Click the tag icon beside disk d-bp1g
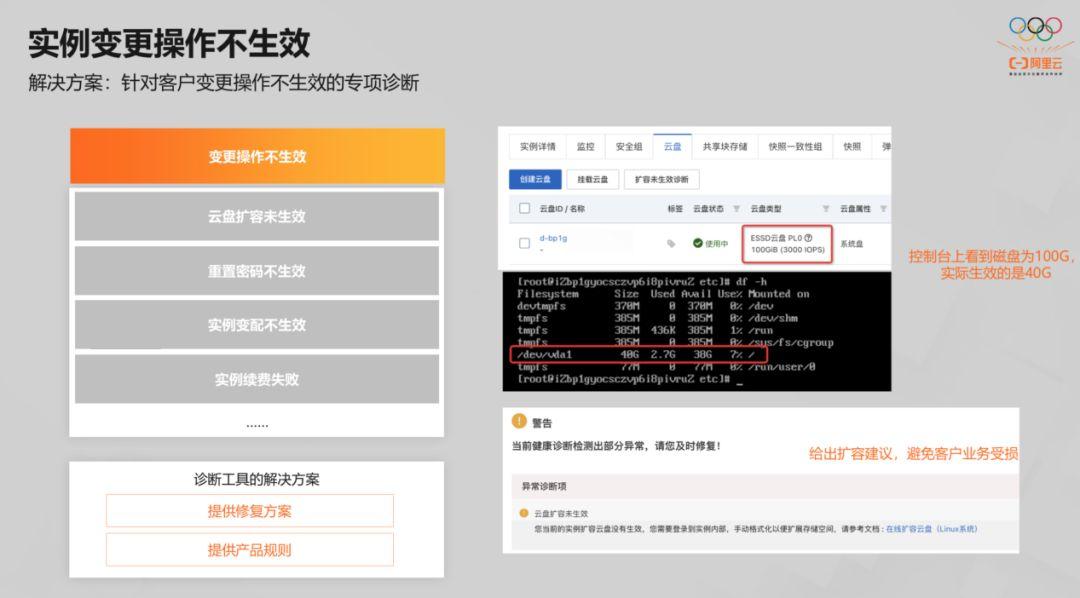The height and width of the screenshot is (598, 1080). click(x=670, y=243)
